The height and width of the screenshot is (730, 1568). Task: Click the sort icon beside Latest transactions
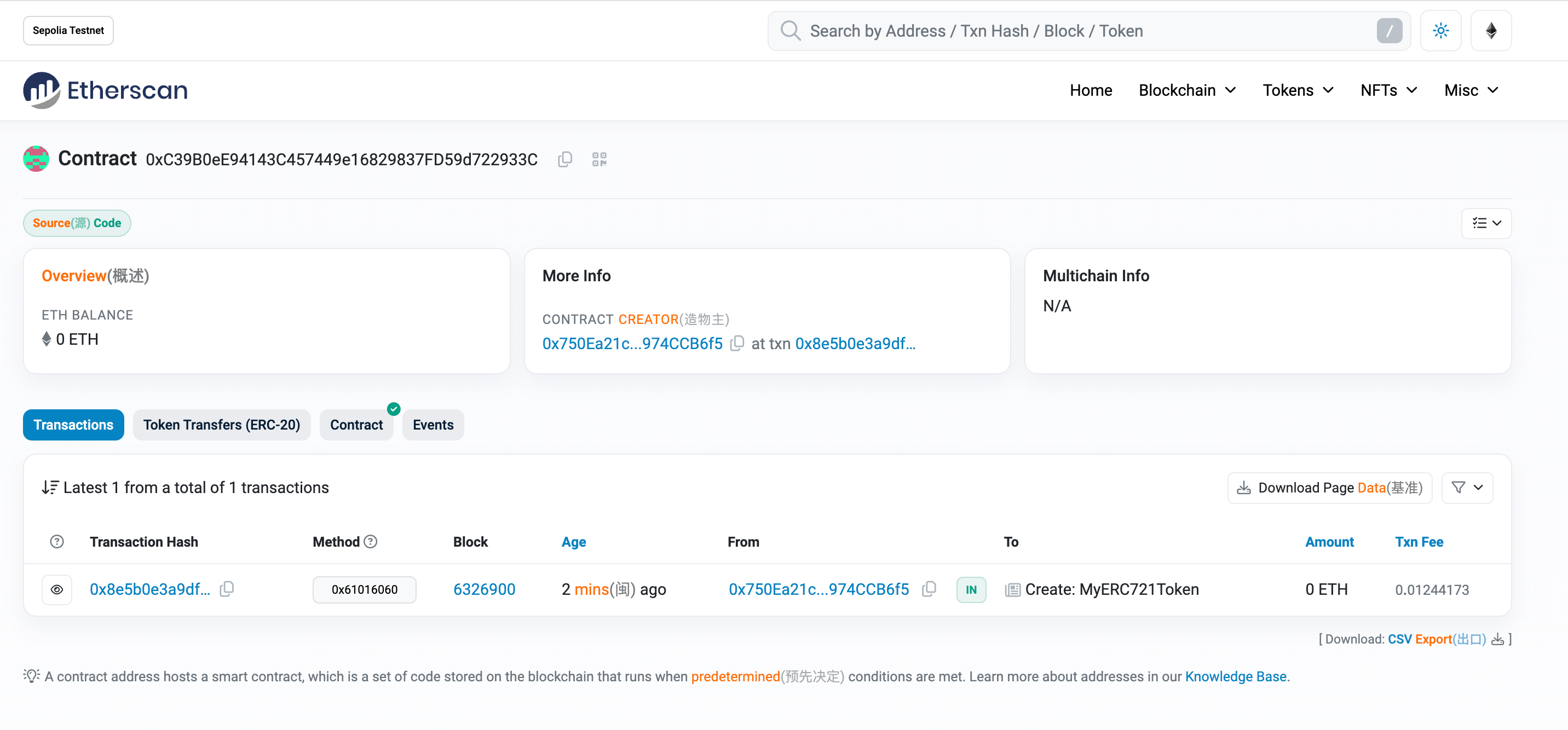coord(50,487)
